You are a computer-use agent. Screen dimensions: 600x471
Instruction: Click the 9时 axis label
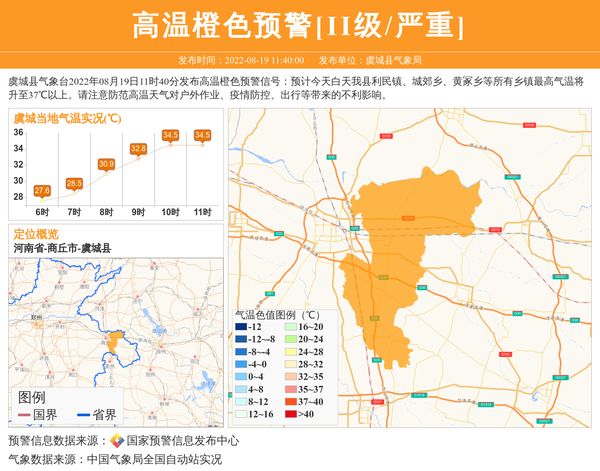(x=139, y=212)
